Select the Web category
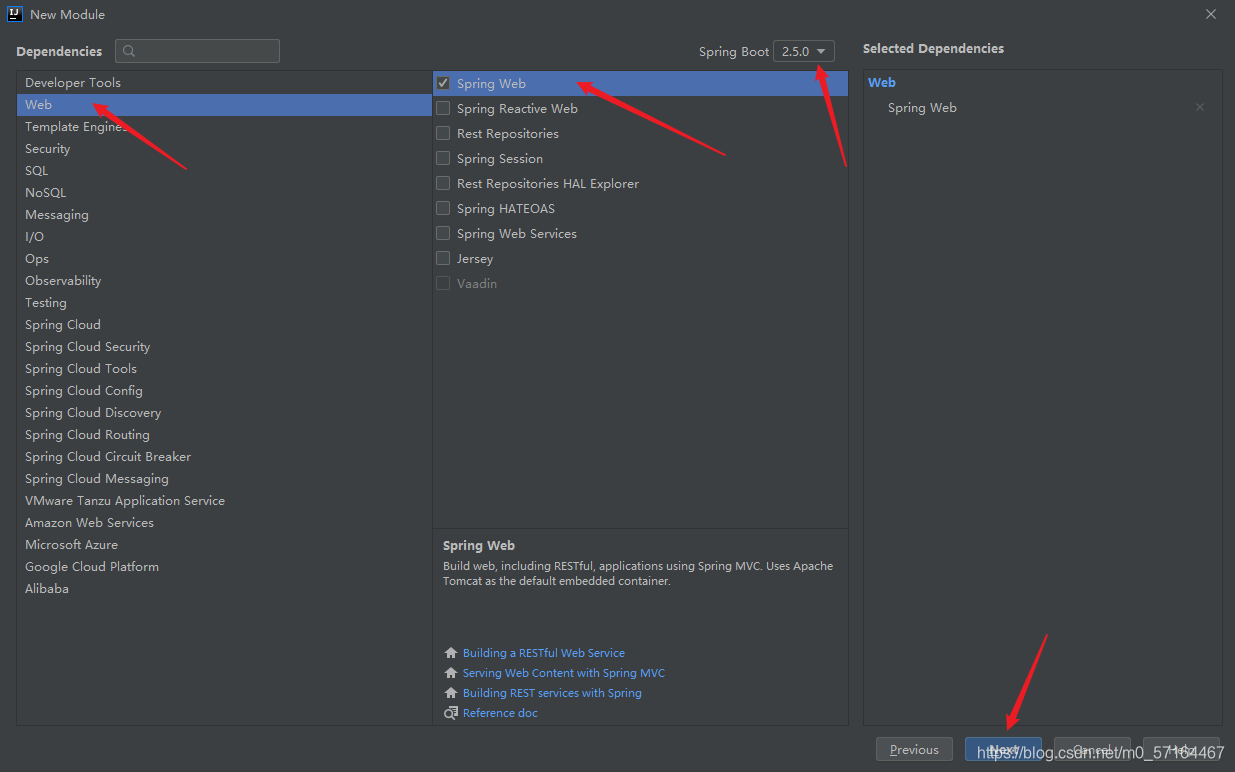The height and width of the screenshot is (772, 1235). (x=224, y=104)
